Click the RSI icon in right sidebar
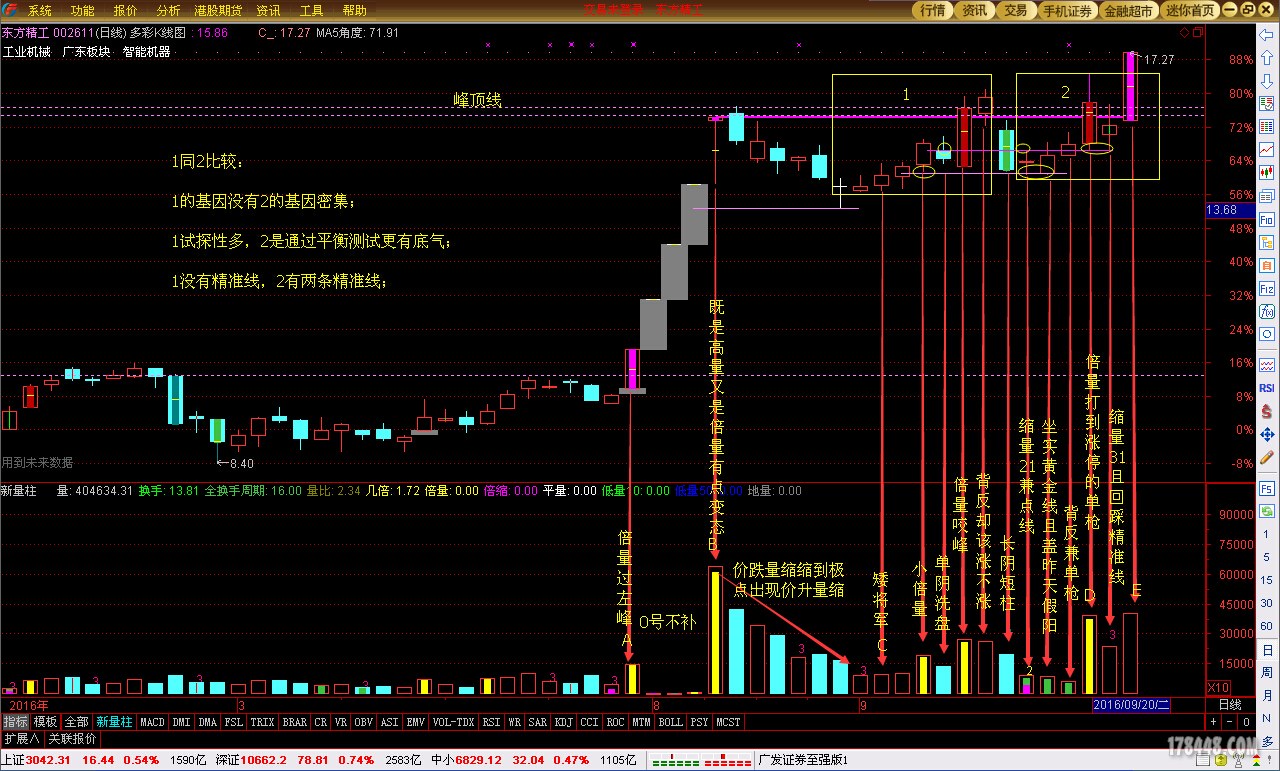The image size is (1280, 771). click(1267, 388)
